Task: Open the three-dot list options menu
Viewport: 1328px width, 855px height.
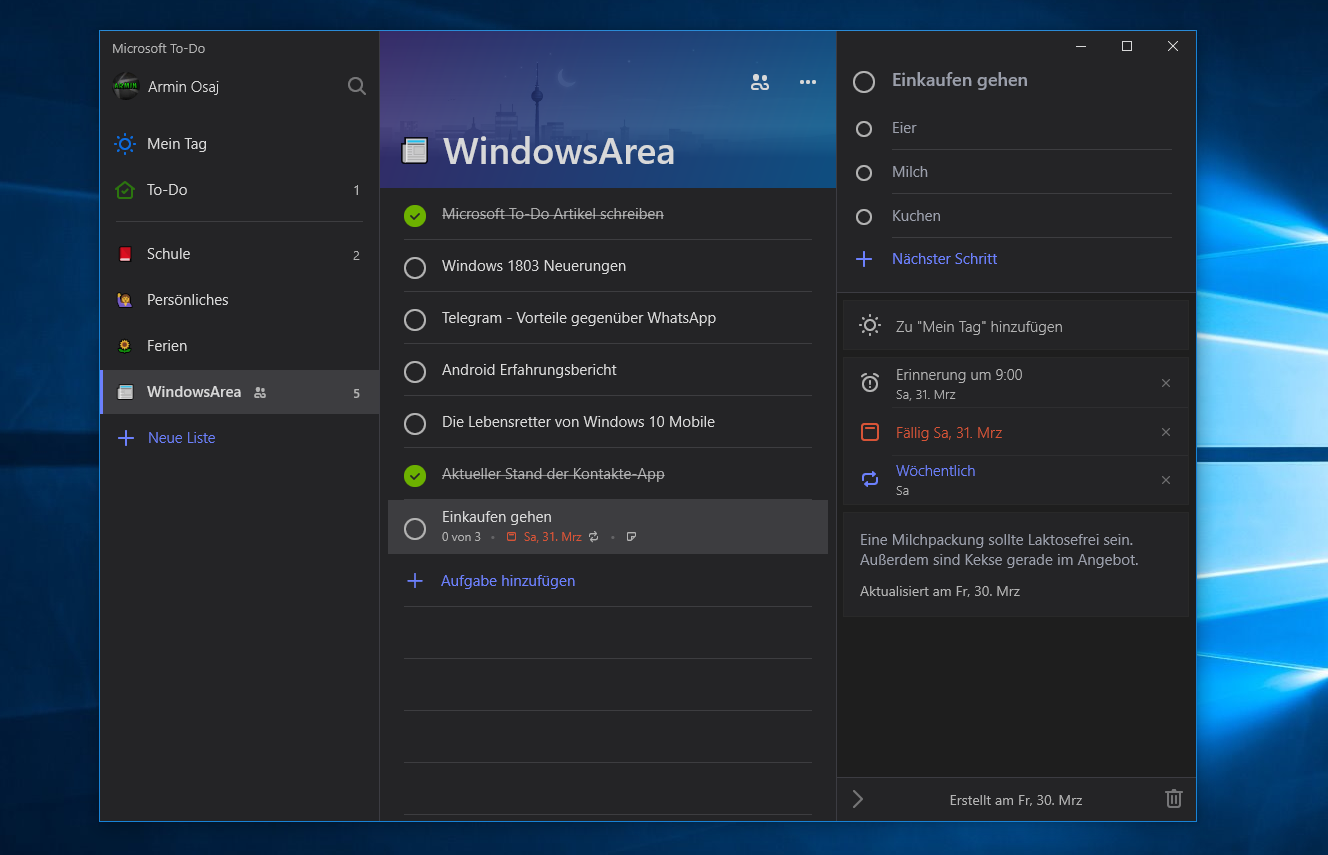Action: pyautogui.click(x=808, y=82)
